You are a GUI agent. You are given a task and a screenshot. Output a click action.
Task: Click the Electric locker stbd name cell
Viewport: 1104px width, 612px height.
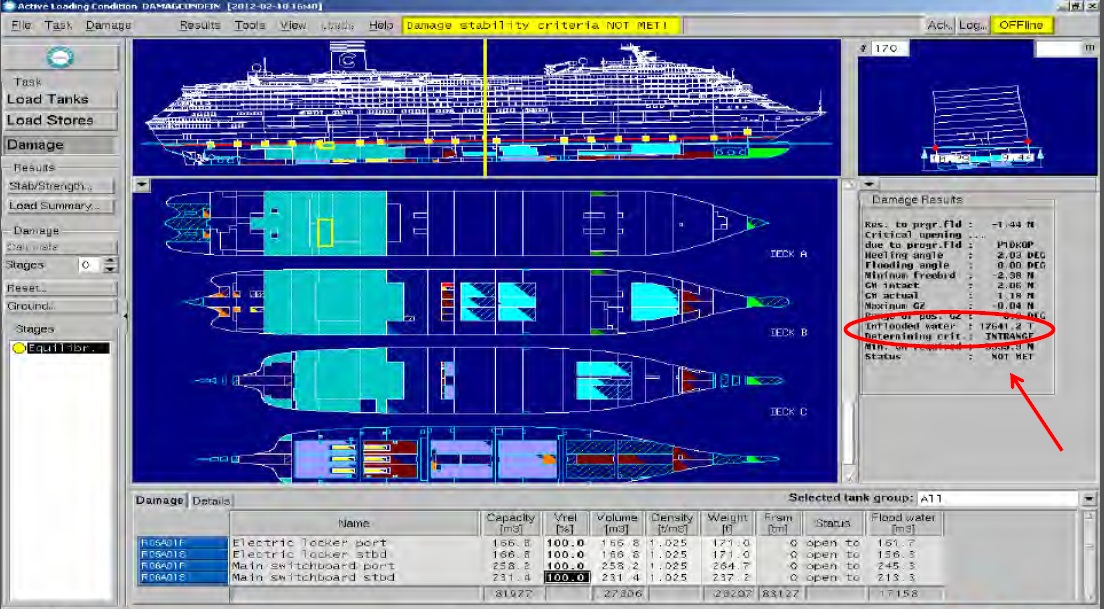coord(354,554)
